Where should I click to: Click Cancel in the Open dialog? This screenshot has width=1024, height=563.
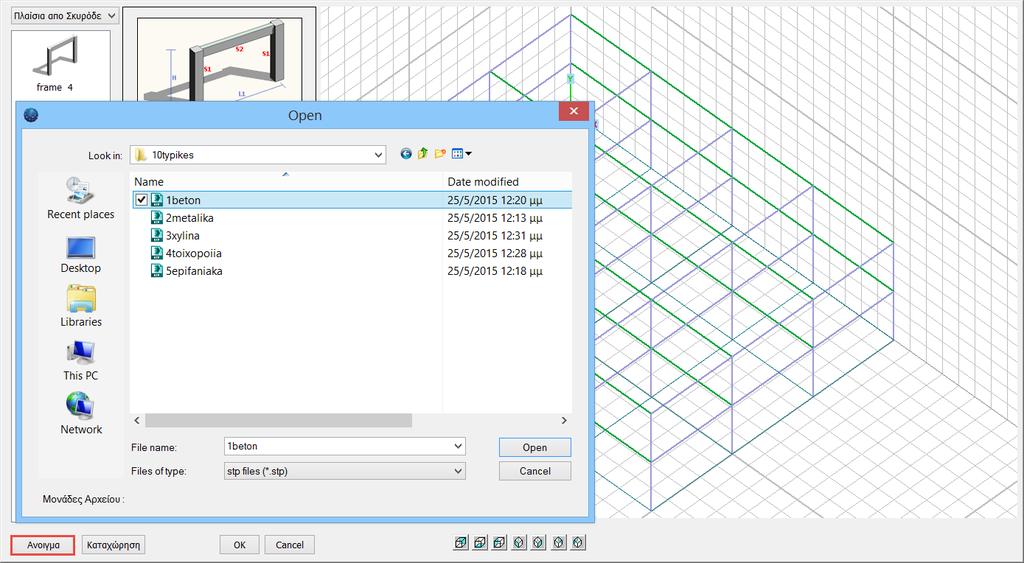point(535,471)
